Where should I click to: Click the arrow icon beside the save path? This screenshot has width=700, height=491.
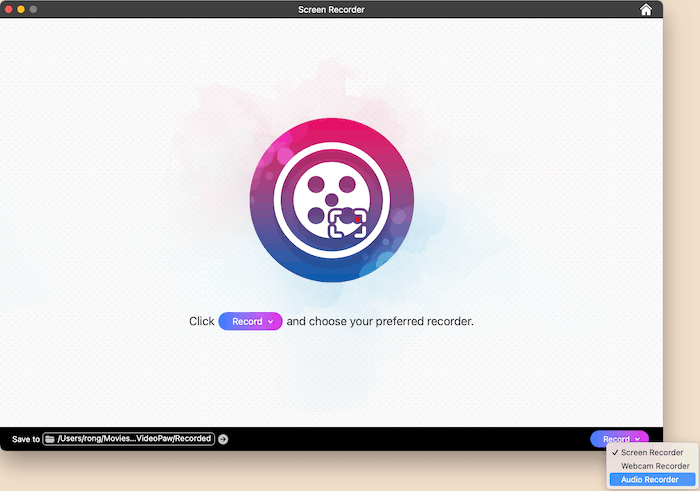[x=223, y=439]
